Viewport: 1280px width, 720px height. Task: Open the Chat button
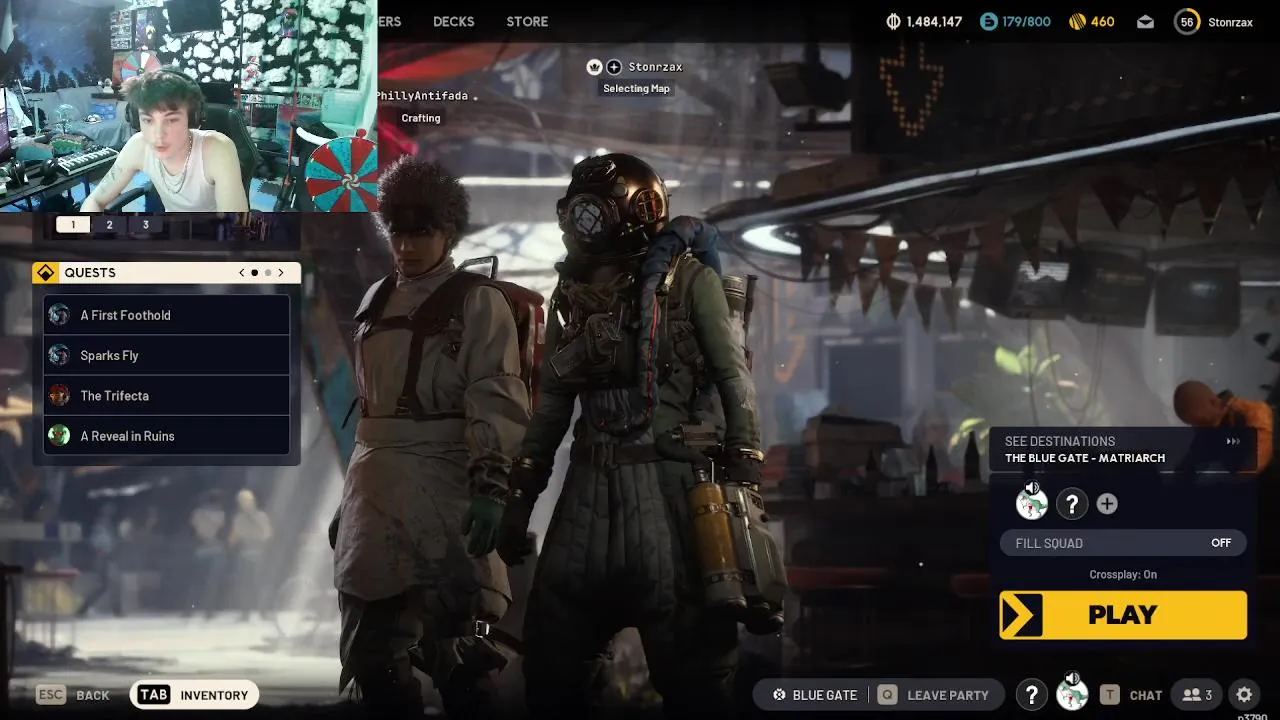(x=1131, y=695)
